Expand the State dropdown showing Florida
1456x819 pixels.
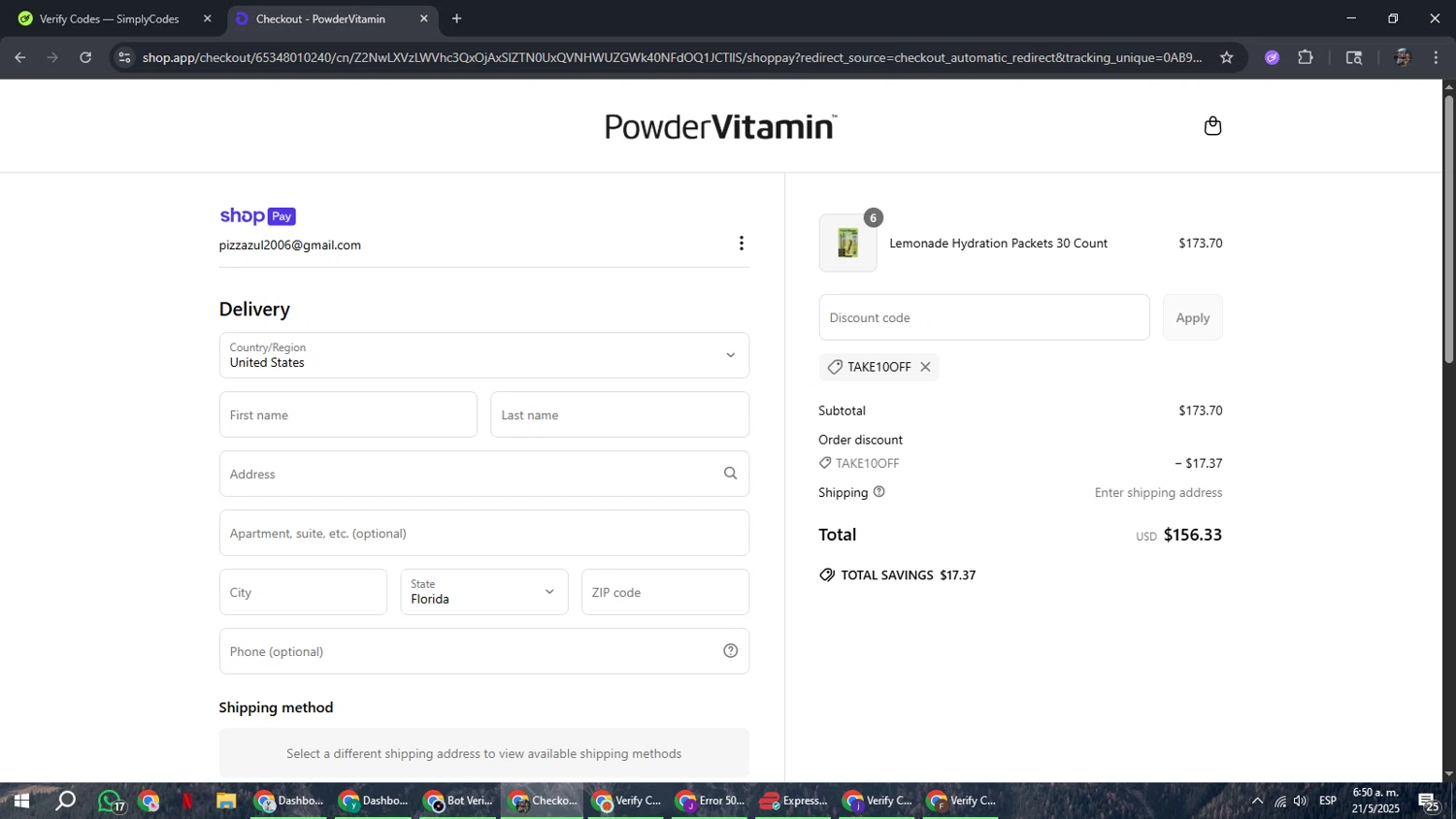pyautogui.click(x=484, y=592)
